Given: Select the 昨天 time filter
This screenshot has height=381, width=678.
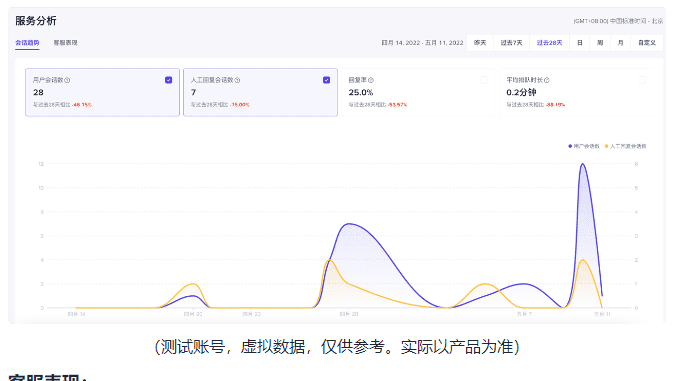Looking at the screenshot, I should click(480, 43).
